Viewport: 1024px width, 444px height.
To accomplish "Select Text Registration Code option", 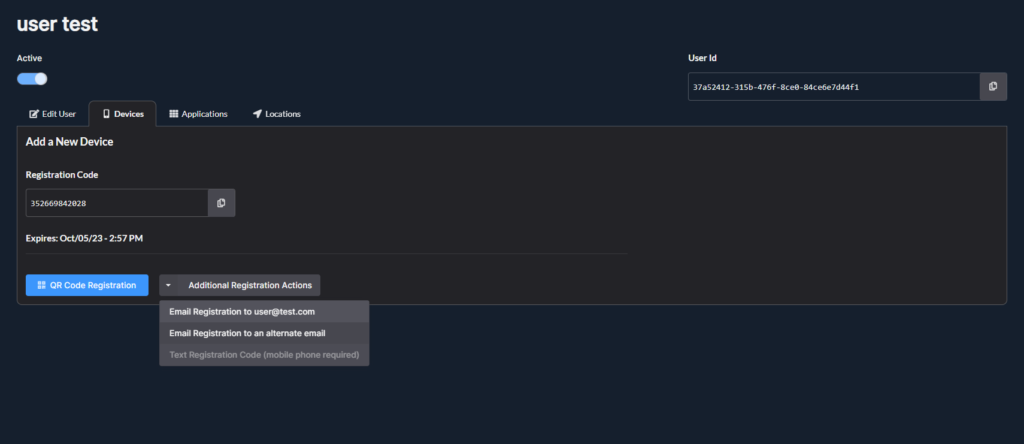I will pos(264,355).
